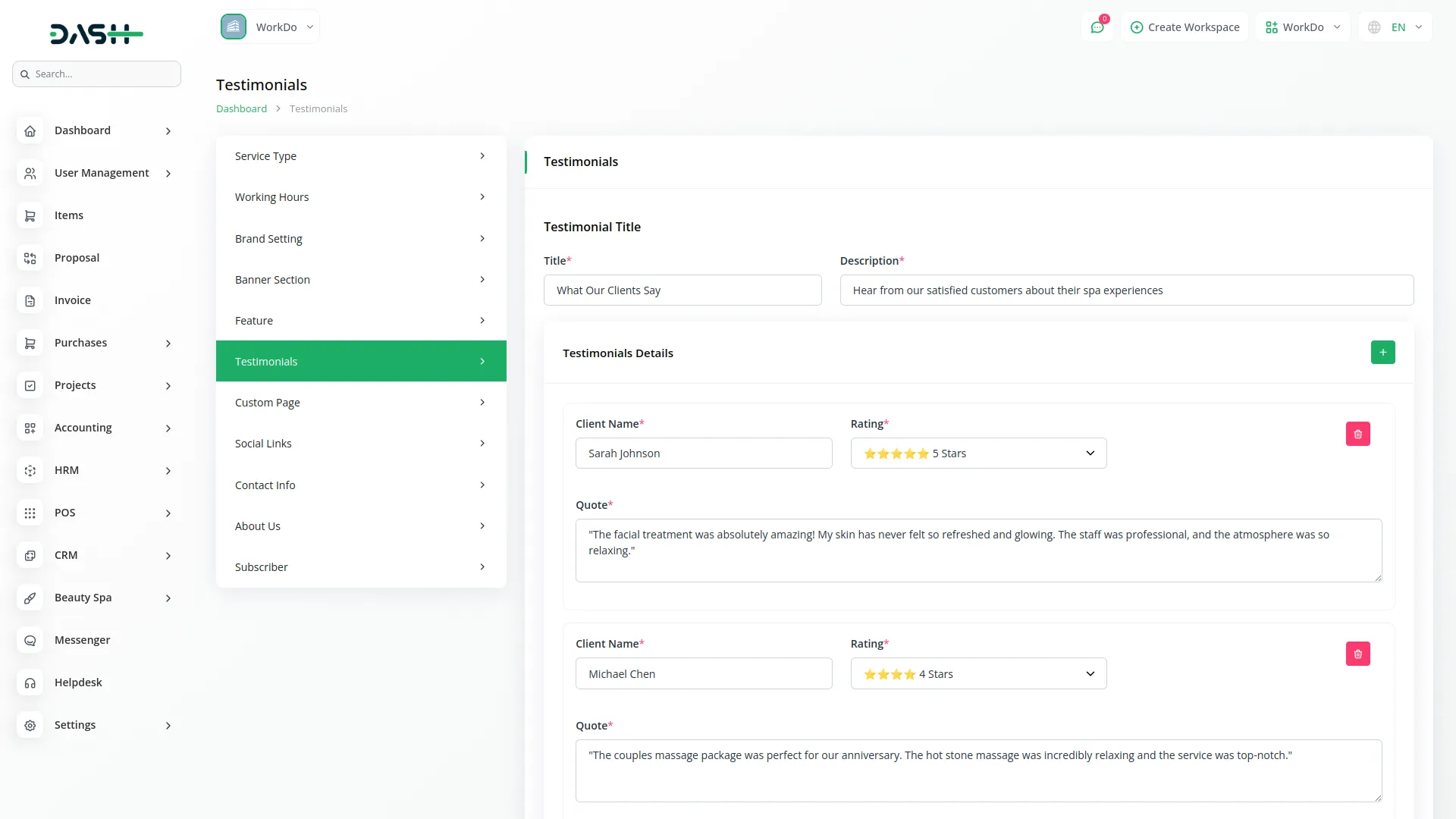Open the 4 Stars rating dropdown

click(978, 674)
